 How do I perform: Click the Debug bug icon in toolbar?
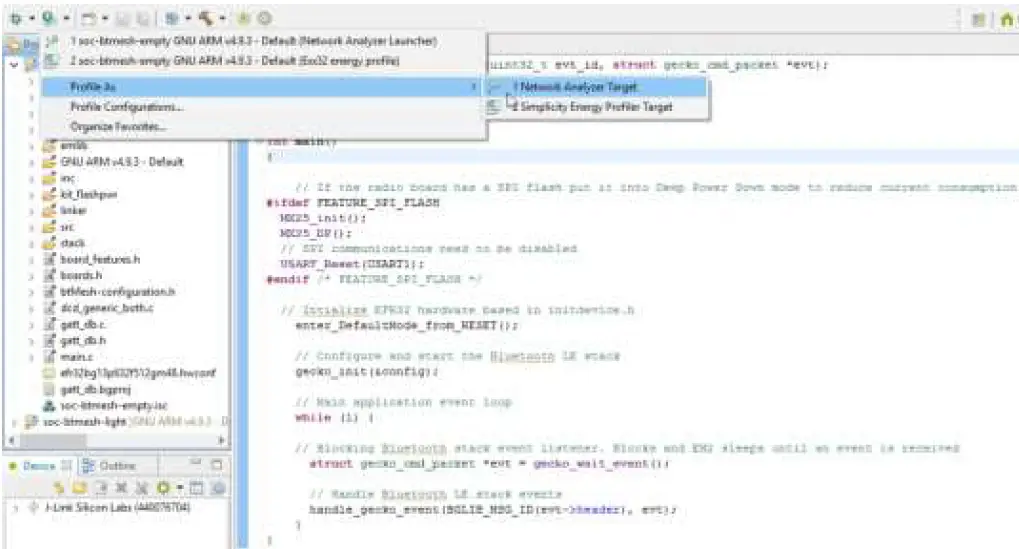click(16, 18)
